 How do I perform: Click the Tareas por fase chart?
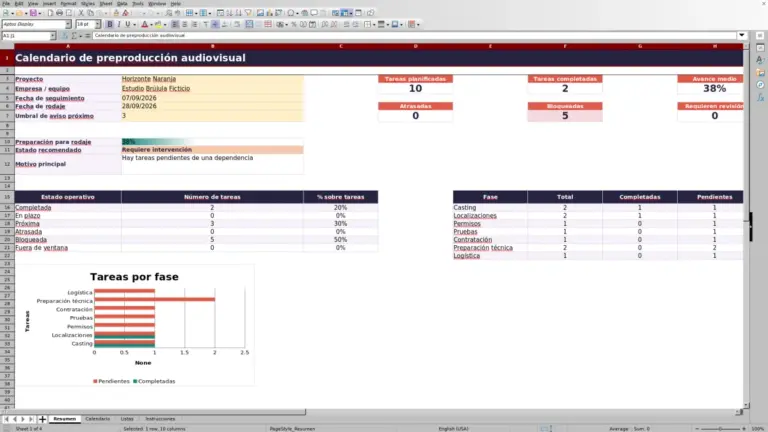135,325
